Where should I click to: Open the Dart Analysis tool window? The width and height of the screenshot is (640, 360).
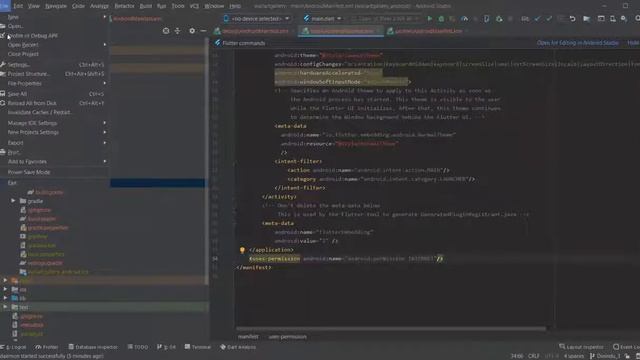tap(238, 347)
